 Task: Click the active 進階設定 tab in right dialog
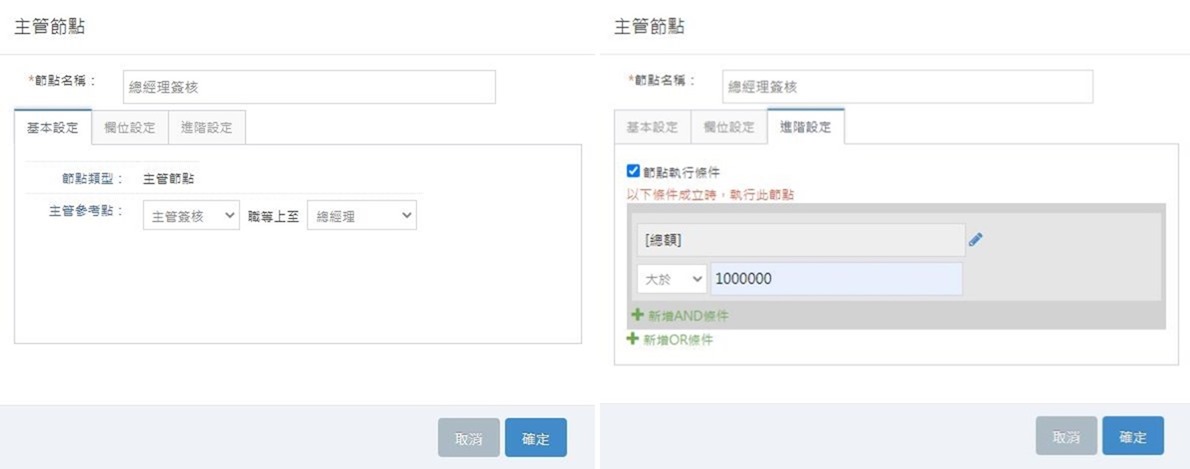[805, 127]
